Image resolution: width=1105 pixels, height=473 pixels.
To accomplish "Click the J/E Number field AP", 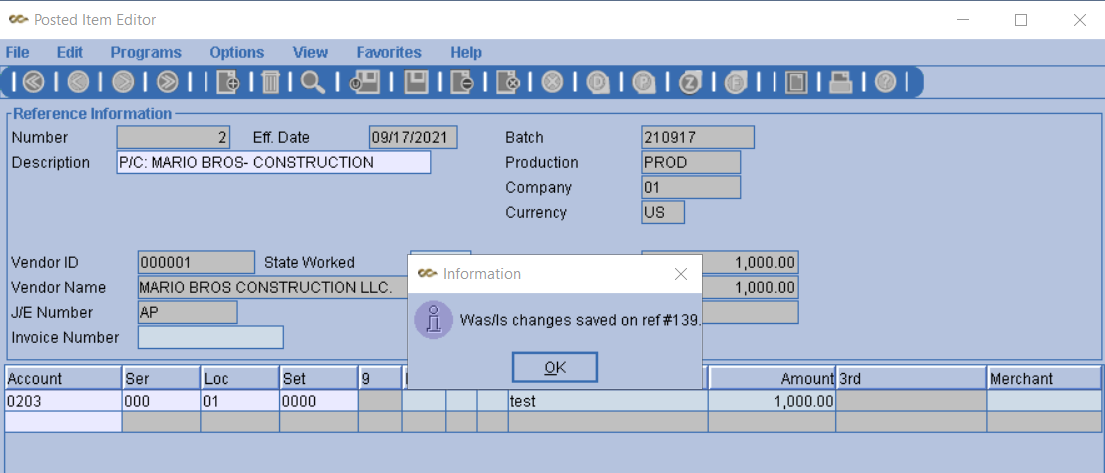I will [x=187, y=312].
